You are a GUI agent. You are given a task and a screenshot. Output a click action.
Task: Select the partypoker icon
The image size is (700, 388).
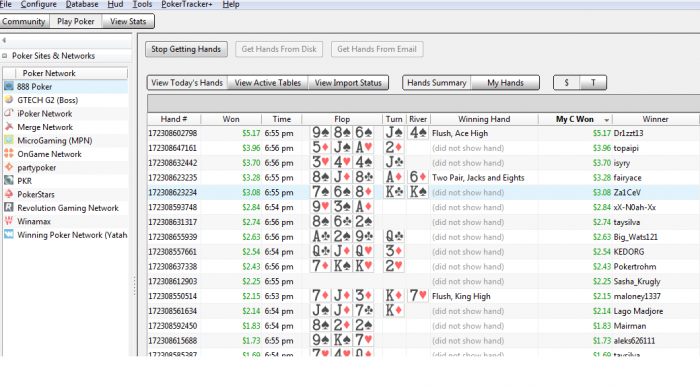pos(9,167)
